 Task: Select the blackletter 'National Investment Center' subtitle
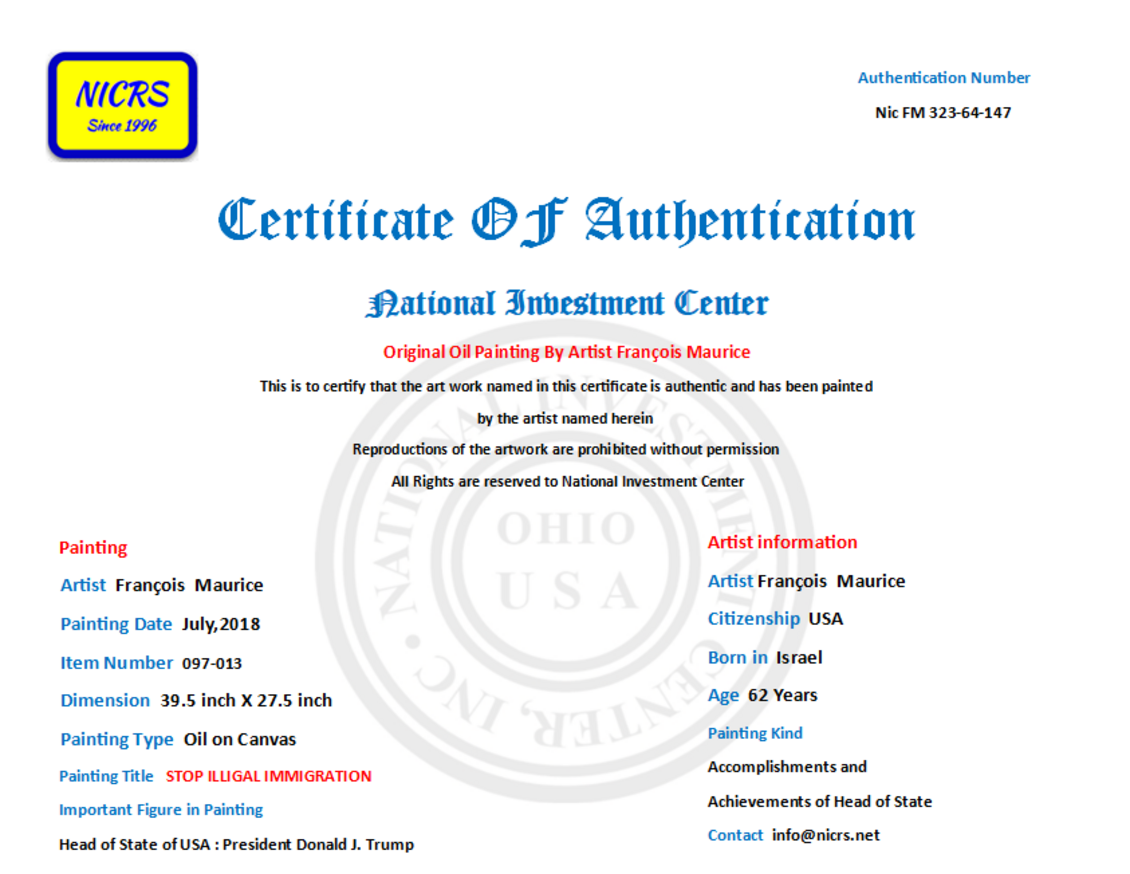pos(566,303)
